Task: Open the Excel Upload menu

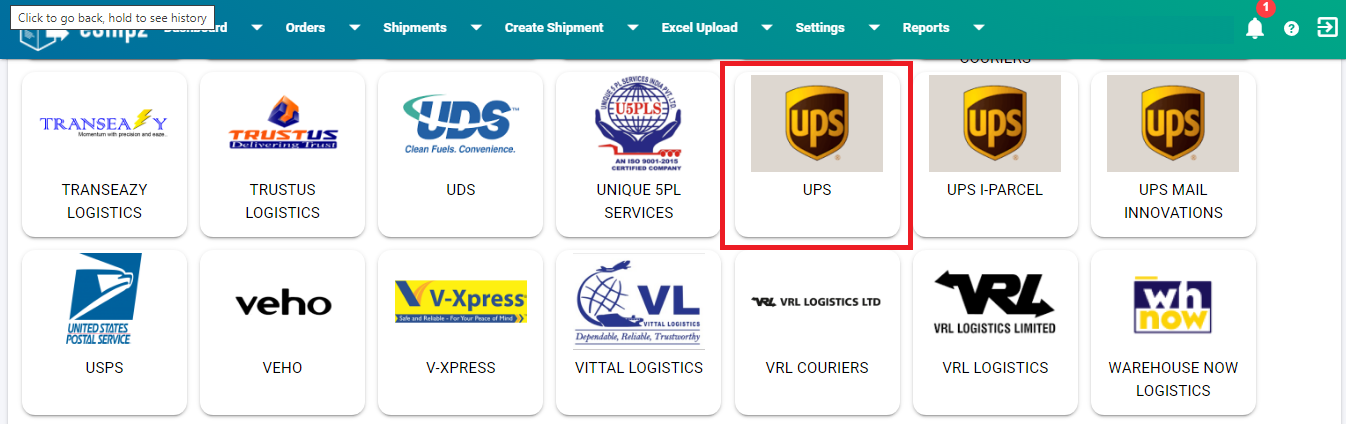Action: point(700,28)
